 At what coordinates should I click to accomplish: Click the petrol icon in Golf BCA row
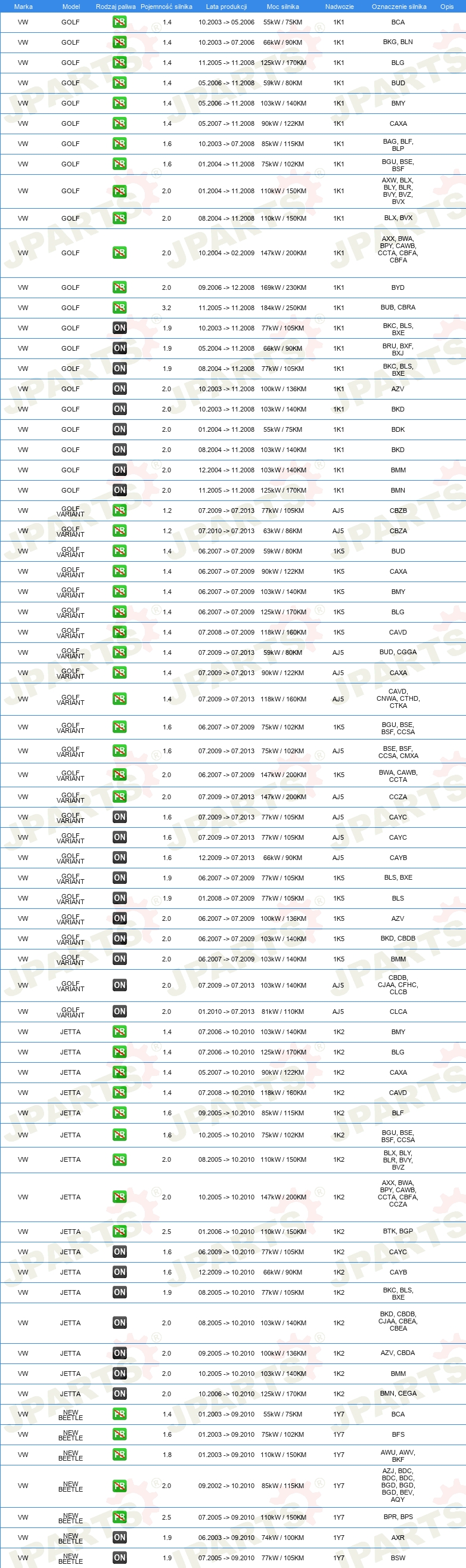point(120,22)
